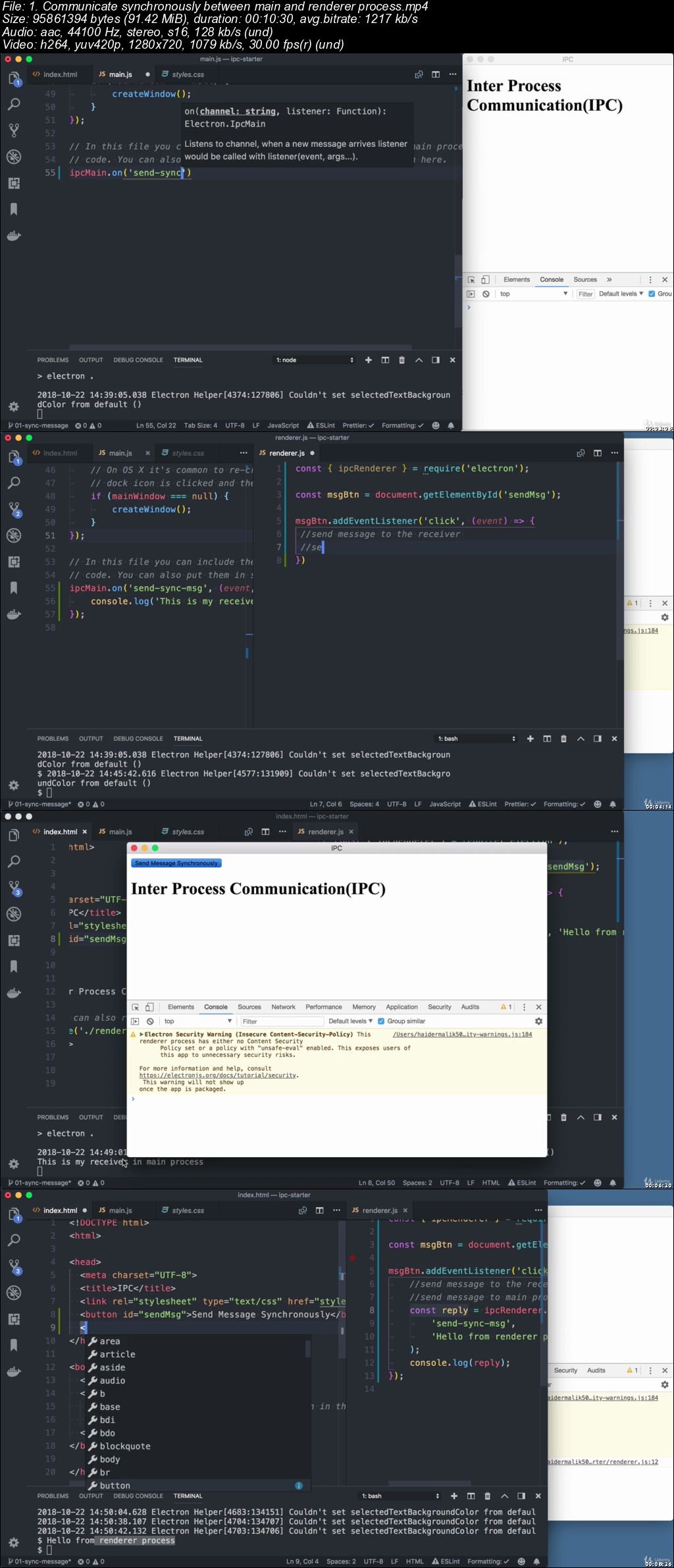Split editor icon in renderer.js — ipc-starter window

click(598, 453)
